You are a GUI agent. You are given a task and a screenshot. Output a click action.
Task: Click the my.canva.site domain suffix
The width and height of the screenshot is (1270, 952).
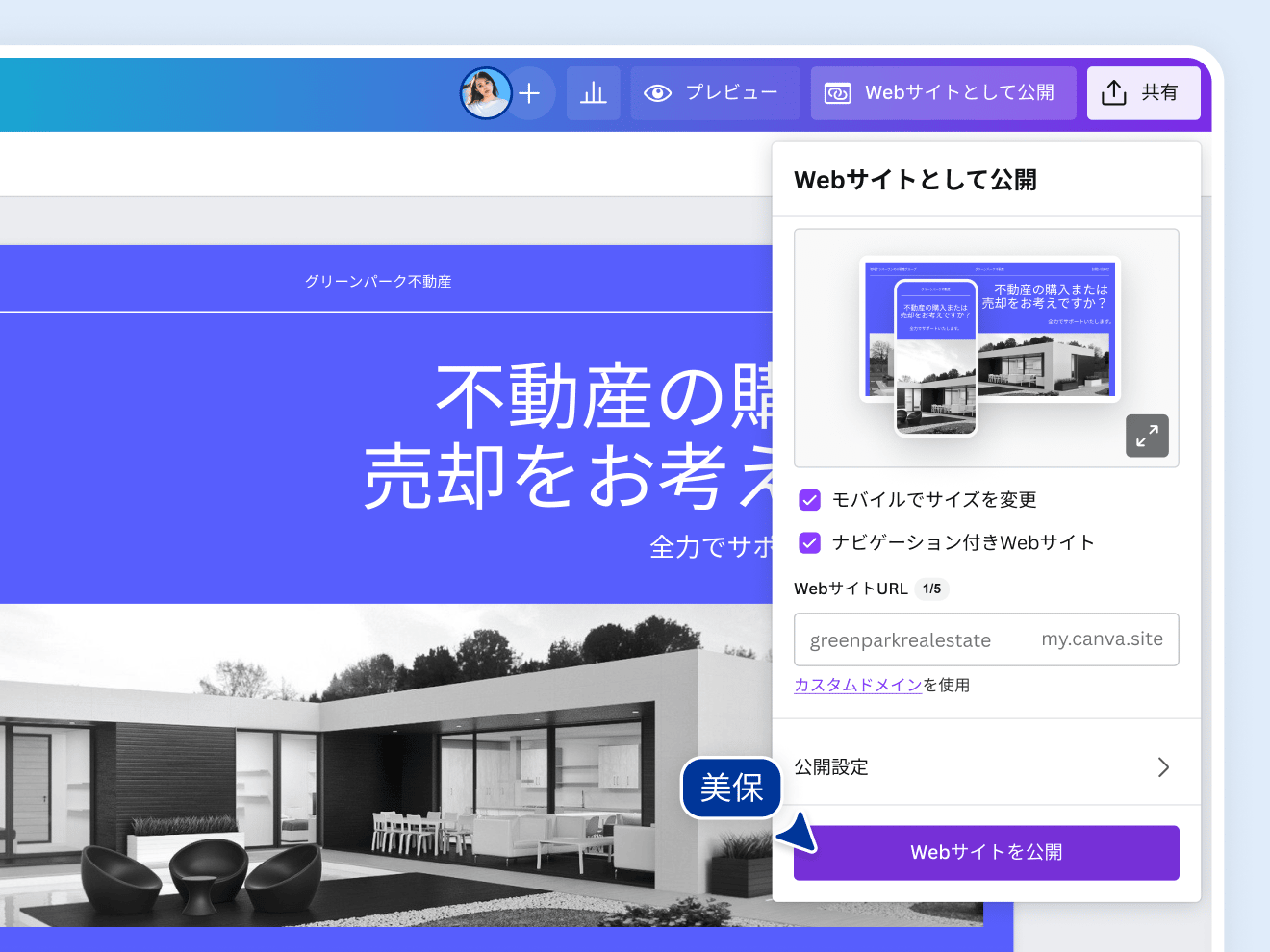coord(1102,639)
